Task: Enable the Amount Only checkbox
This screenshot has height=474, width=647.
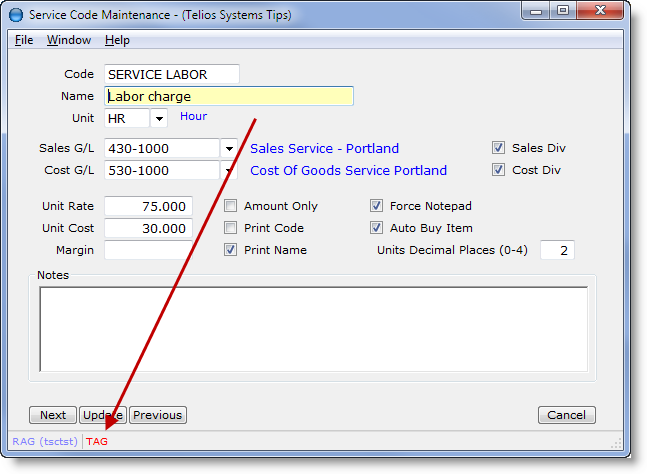Action: (231, 206)
